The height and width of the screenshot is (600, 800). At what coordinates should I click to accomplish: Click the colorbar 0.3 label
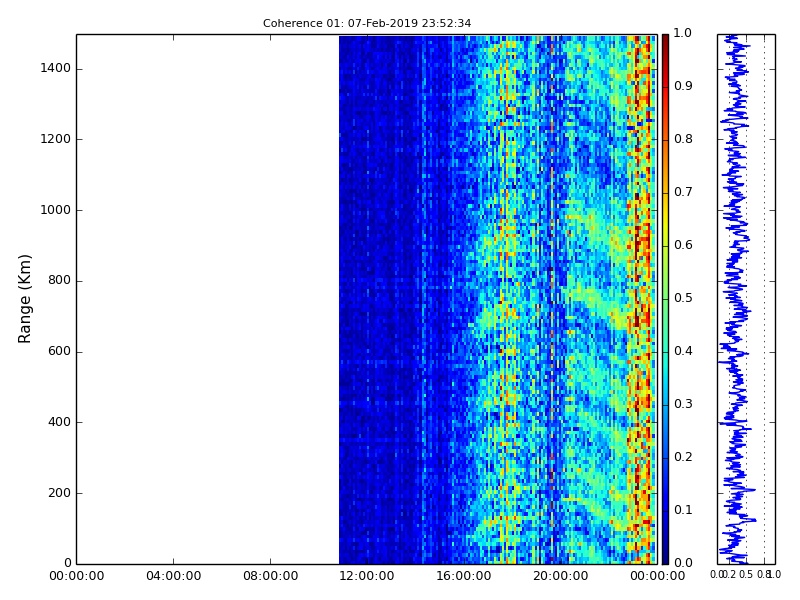click(x=683, y=404)
